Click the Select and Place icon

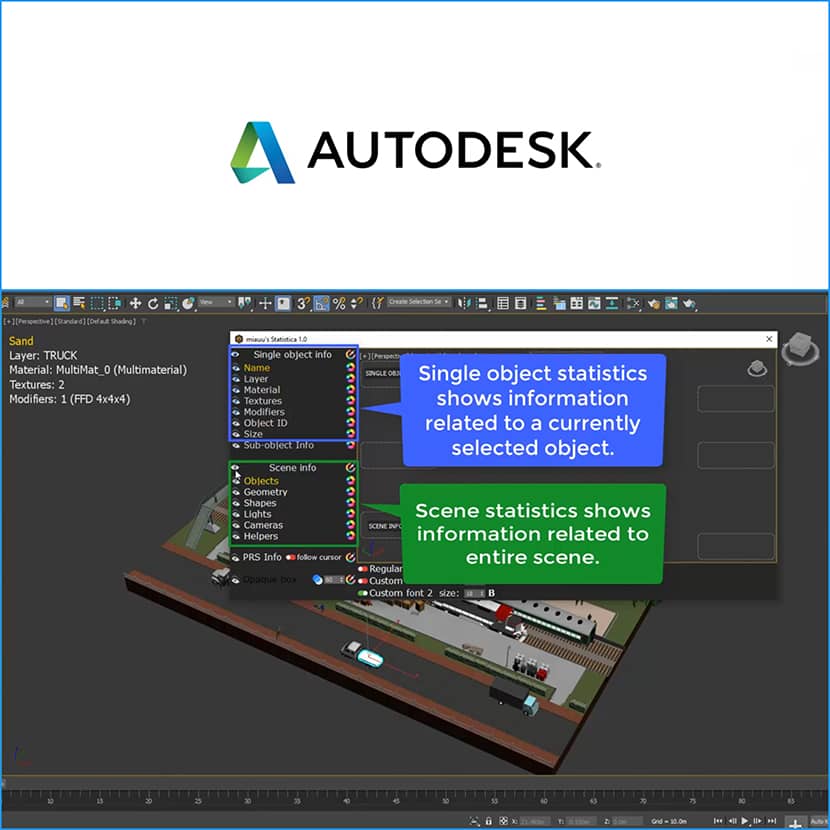(x=188, y=303)
